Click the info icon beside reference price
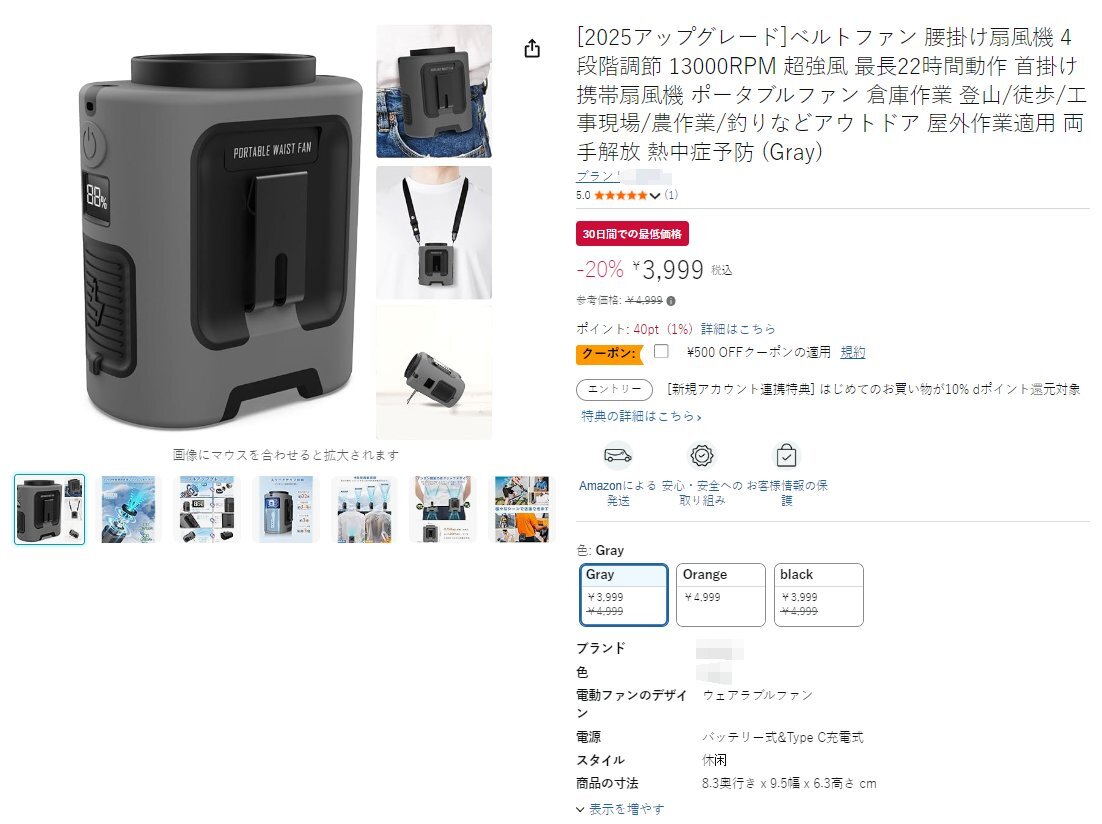This screenshot has height=824, width=1102. tap(671, 301)
